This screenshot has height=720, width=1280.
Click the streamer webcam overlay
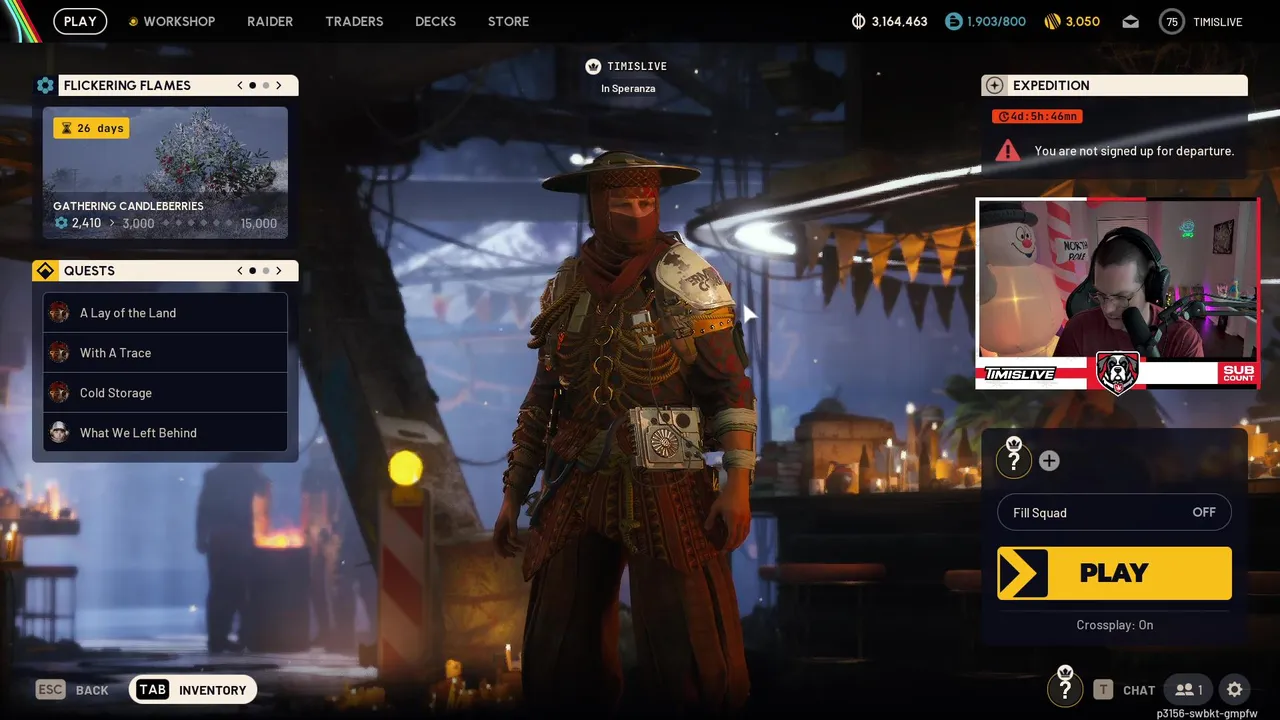click(x=1117, y=292)
